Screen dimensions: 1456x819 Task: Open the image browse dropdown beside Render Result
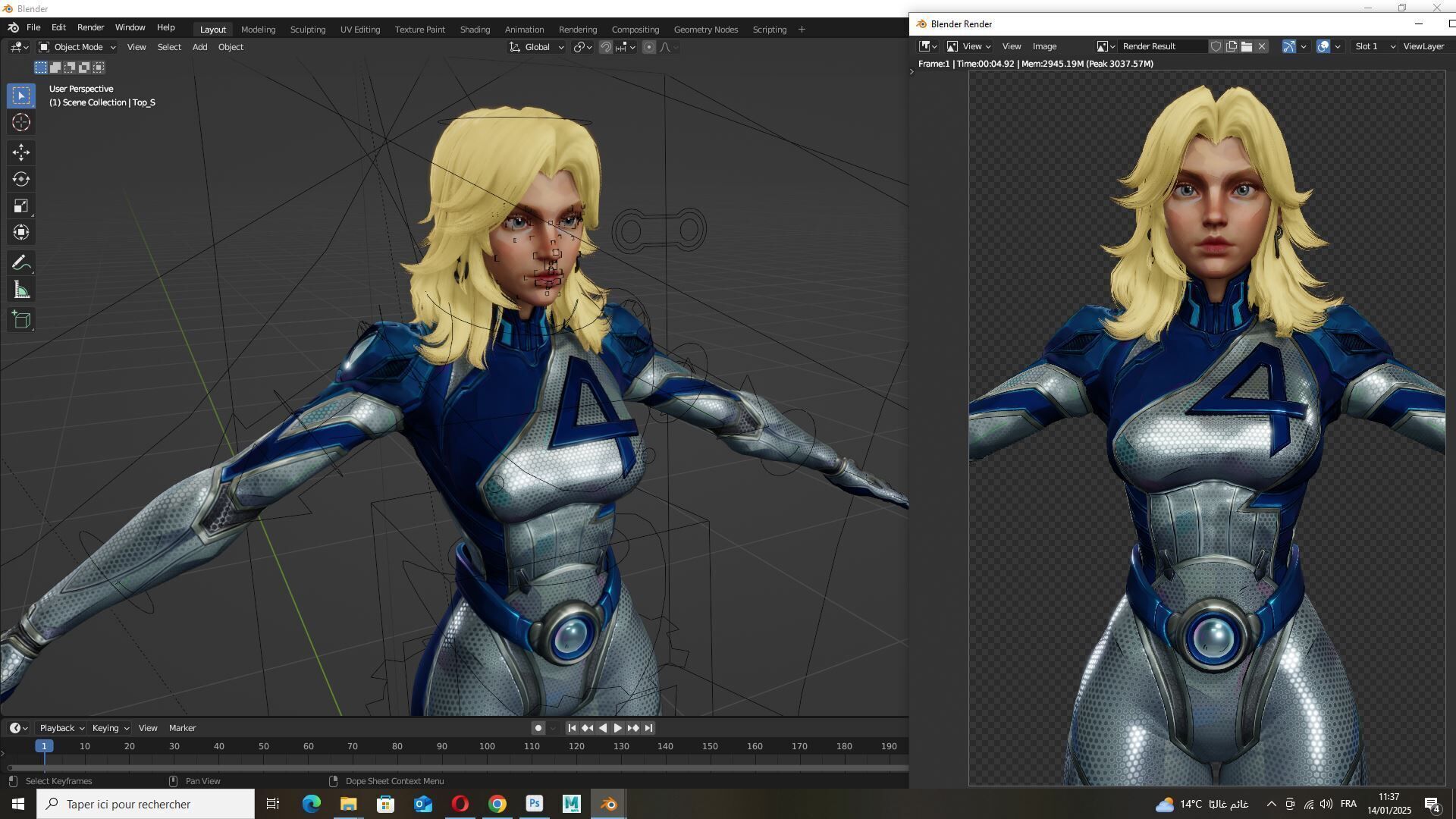(x=1106, y=47)
